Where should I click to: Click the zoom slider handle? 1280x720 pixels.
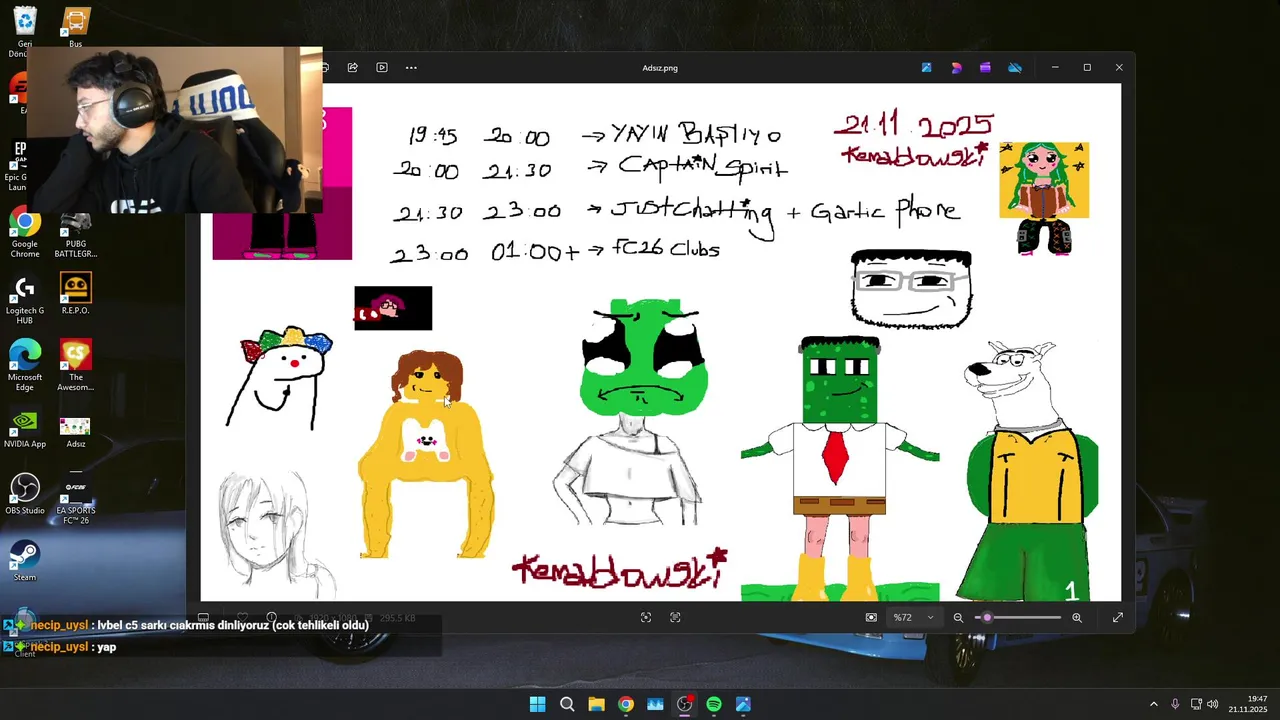click(x=987, y=618)
